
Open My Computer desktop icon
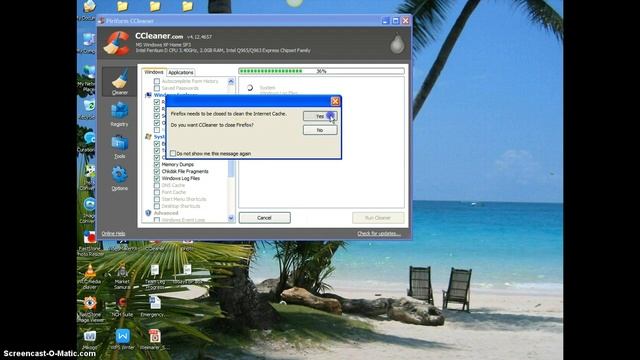coord(88,43)
